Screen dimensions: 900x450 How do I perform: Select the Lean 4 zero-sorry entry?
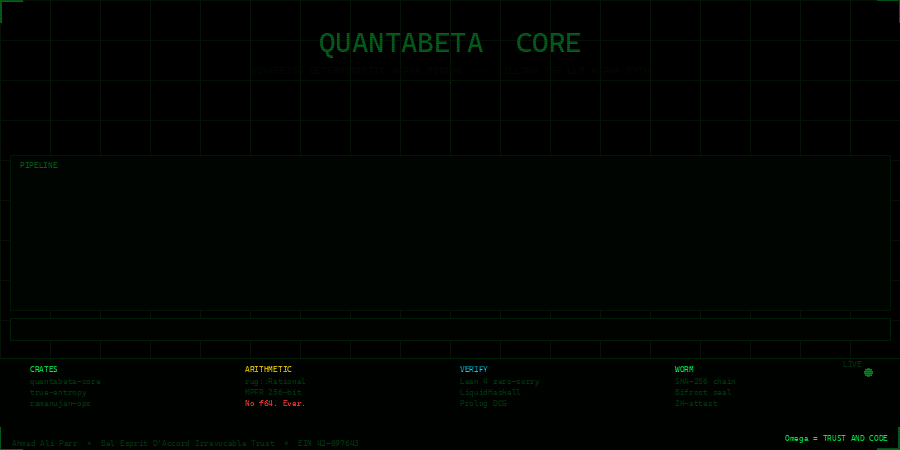pos(499,381)
